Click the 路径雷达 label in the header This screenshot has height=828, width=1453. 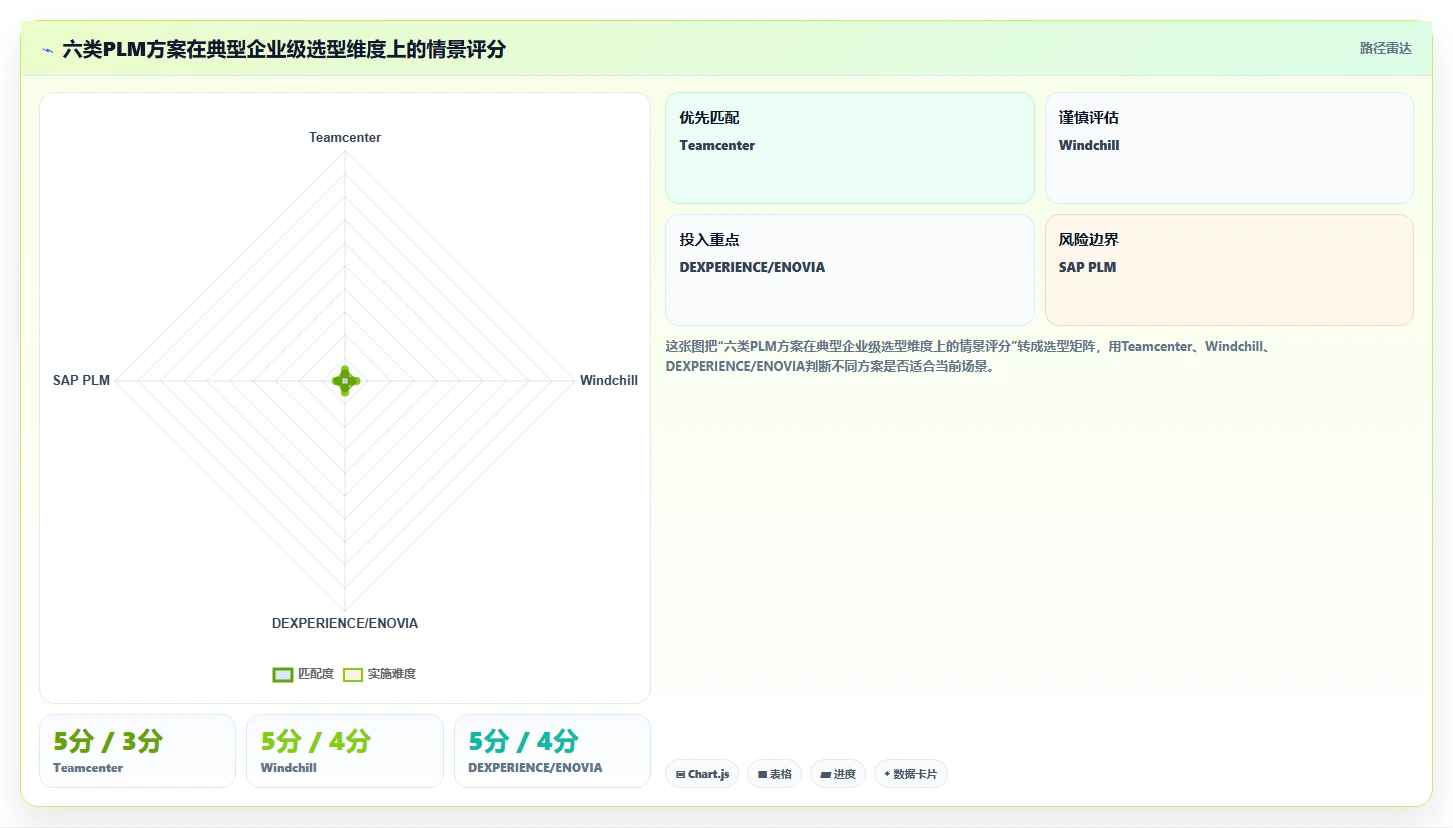[1385, 48]
